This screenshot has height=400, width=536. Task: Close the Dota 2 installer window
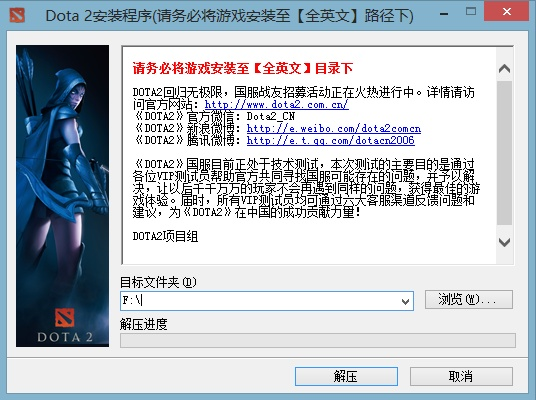coord(507,11)
